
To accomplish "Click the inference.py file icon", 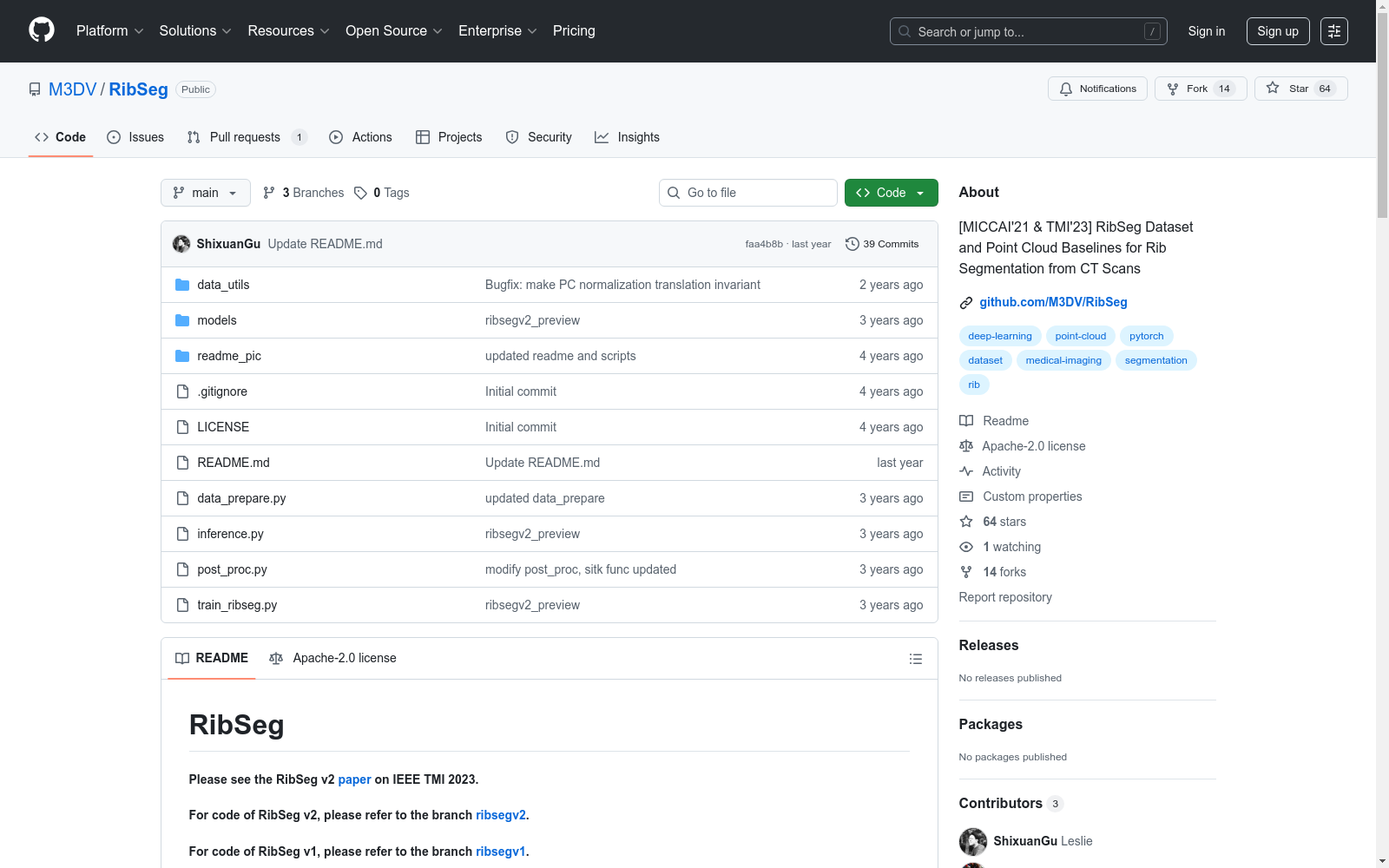I will [182, 534].
